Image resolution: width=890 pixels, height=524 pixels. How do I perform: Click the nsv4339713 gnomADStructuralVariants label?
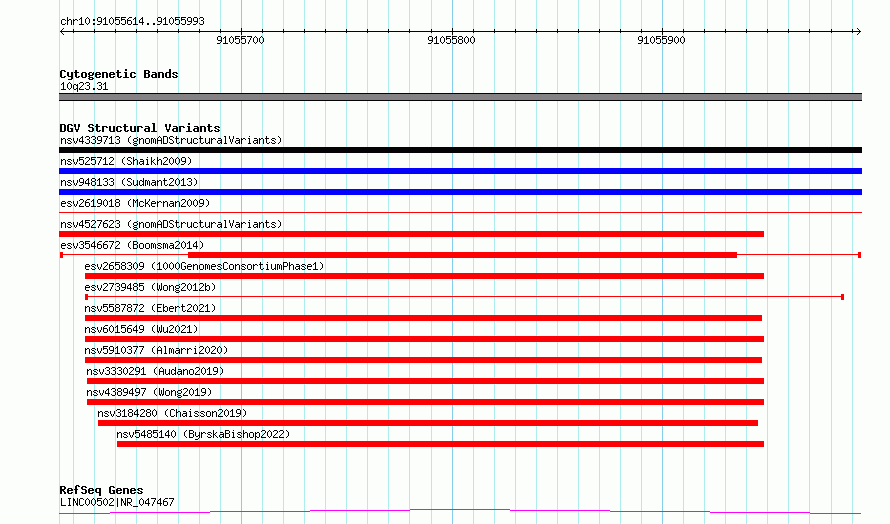coord(171,140)
